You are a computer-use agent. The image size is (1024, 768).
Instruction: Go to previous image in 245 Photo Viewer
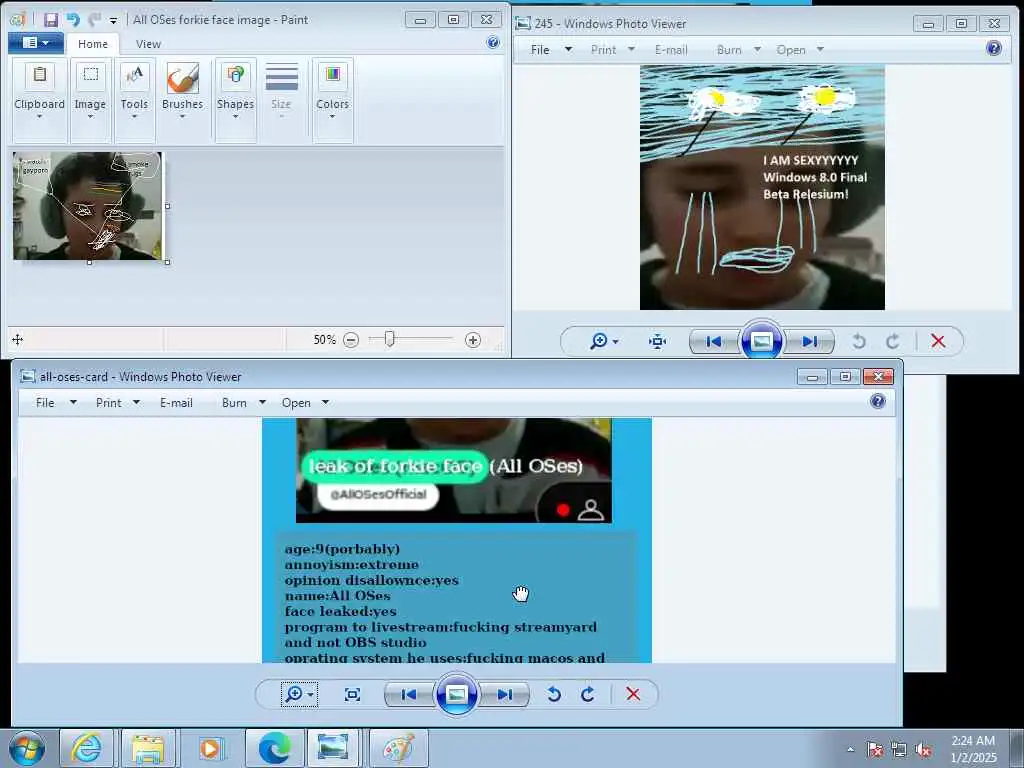coord(714,341)
